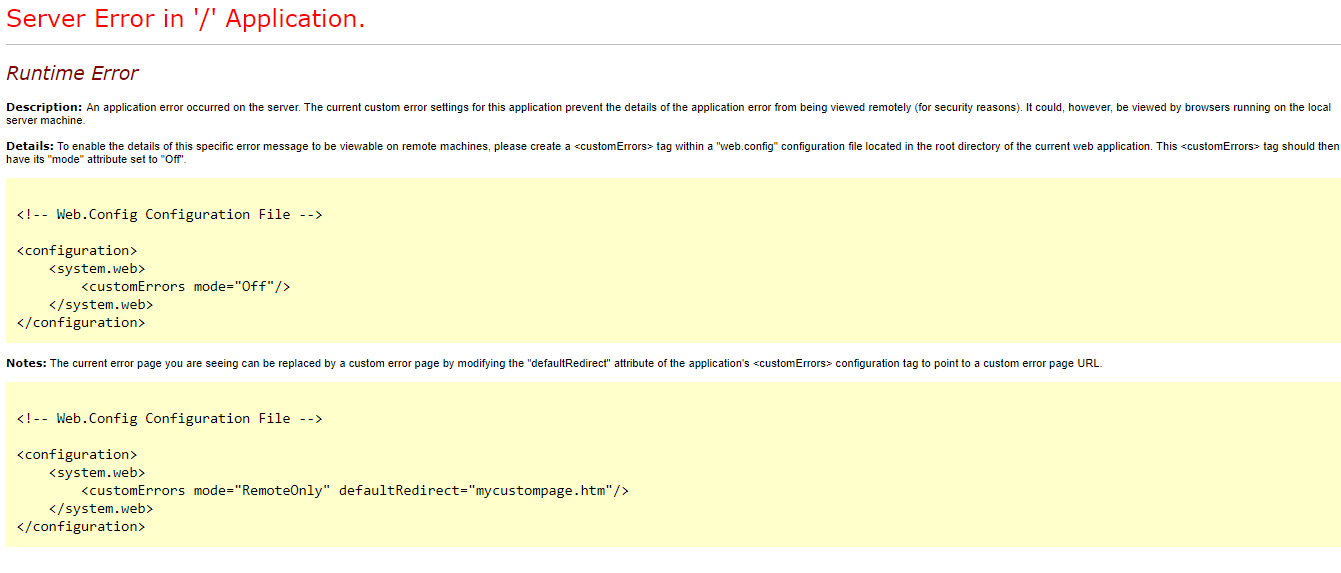Click the first closing </system.web> tag
Viewport: 1341px width, 573px height.
(101, 304)
